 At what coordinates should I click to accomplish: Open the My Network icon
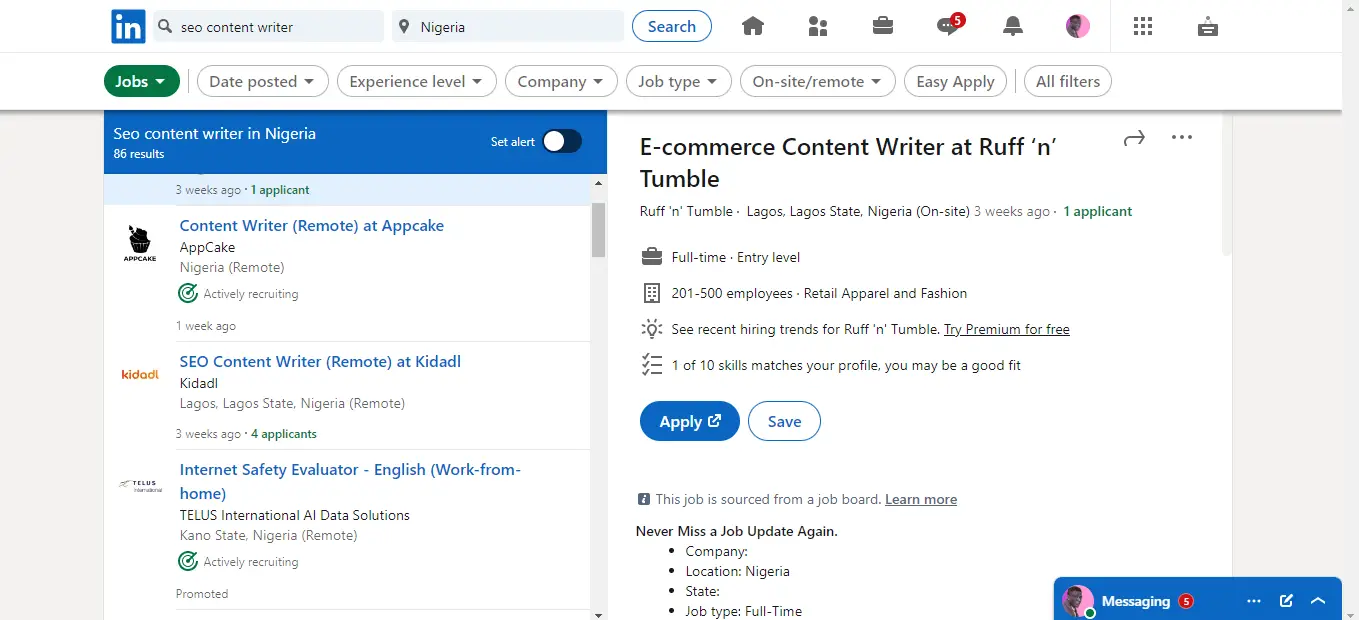coord(818,26)
